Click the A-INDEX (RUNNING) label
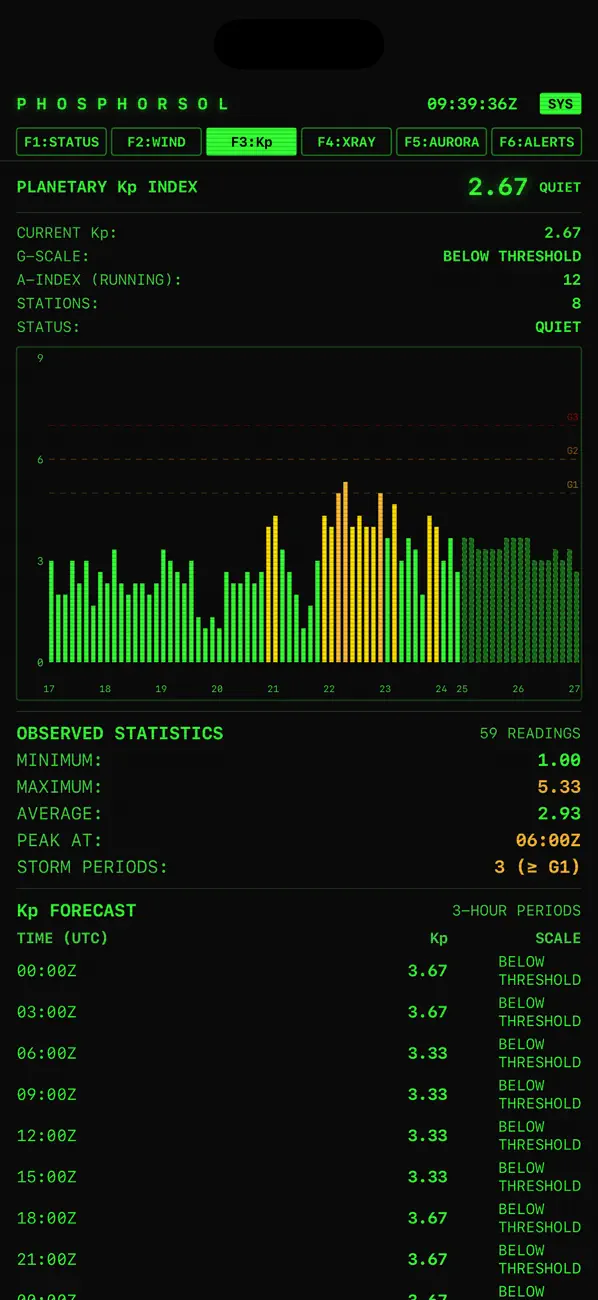598x1300 pixels. [x=99, y=280]
